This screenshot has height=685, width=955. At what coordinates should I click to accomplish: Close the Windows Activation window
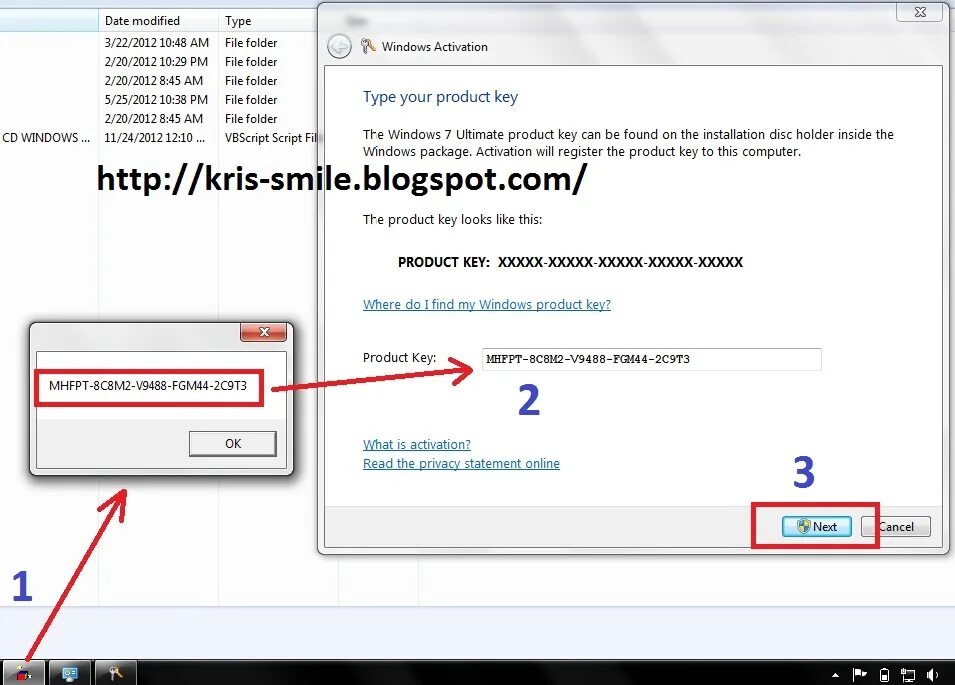[x=920, y=12]
